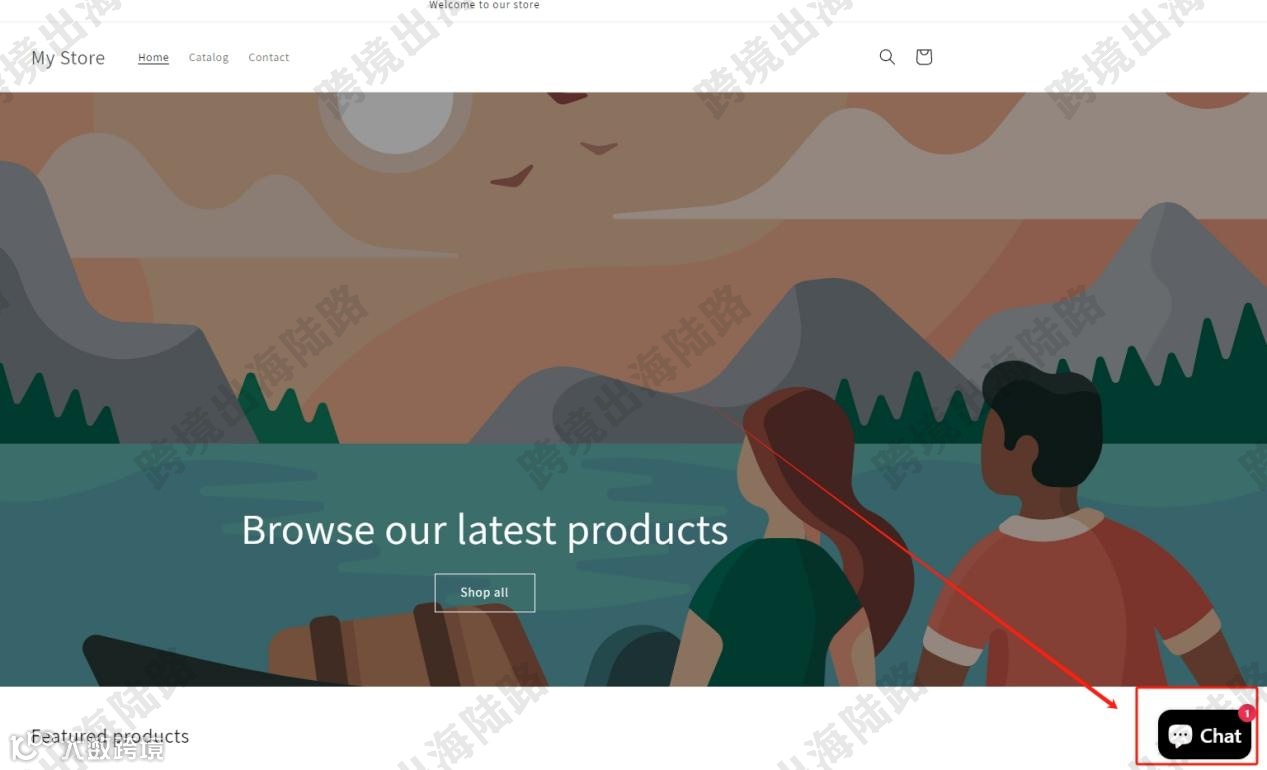Click the red notification badge on Chat

point(1246,714)
